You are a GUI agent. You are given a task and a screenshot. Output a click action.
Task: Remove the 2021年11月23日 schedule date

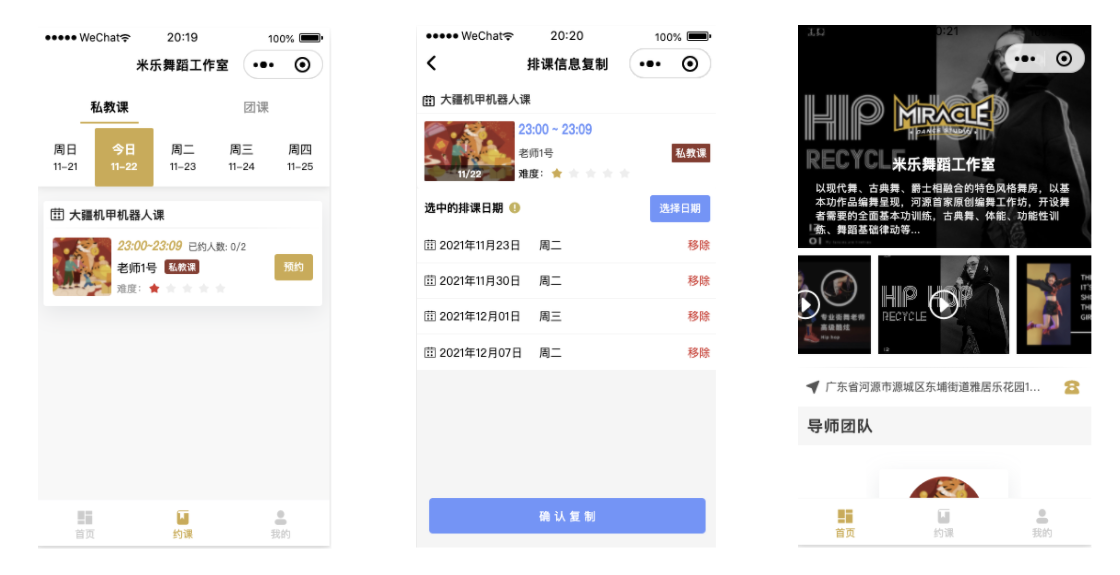[699, 245]
